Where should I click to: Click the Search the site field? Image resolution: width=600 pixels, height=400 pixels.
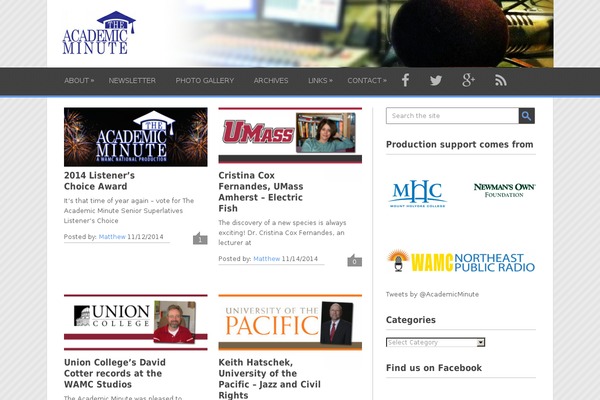[452, 116]
